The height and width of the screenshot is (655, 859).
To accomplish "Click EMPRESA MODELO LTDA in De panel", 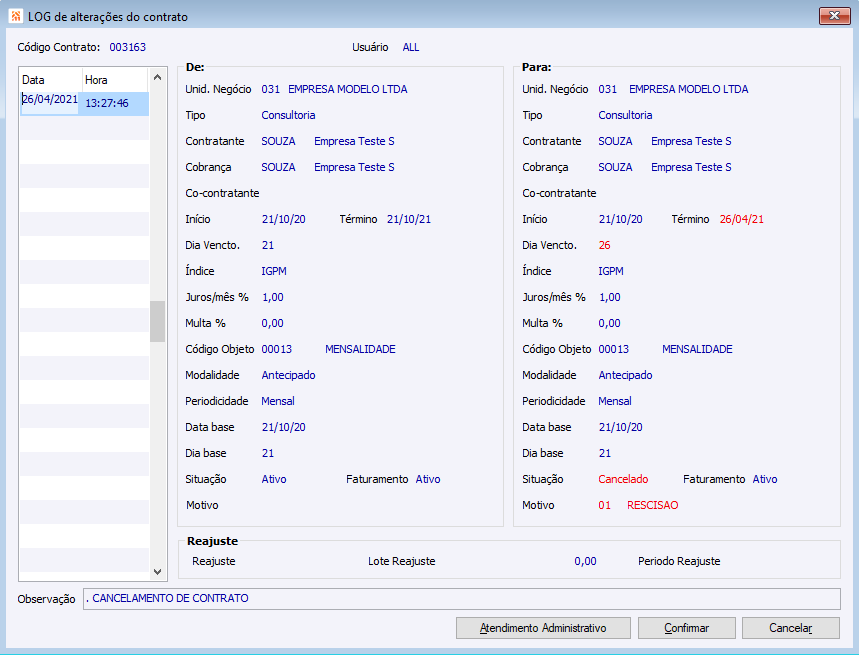I will (x=348, y=89).
